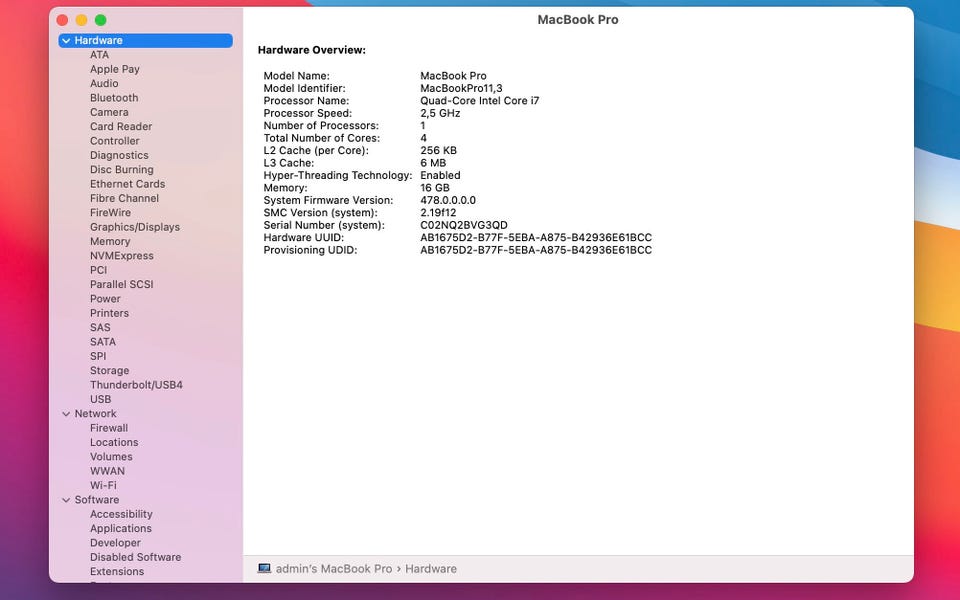Select Bluetooth in the sidebar
Screen dimensions: 960x600
click(x=114, y=98)
